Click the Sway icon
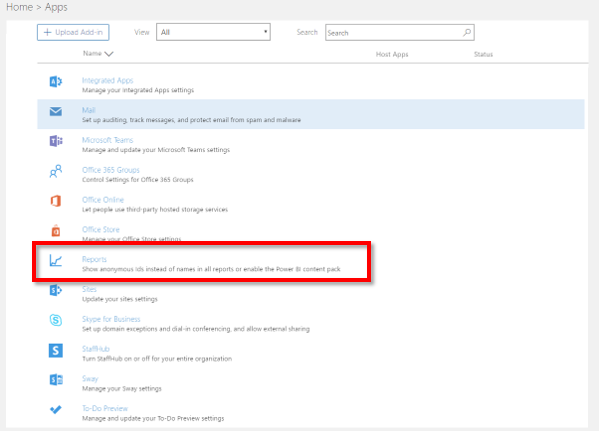The height and width of the screenshot is (431, 605). (56, 380)
